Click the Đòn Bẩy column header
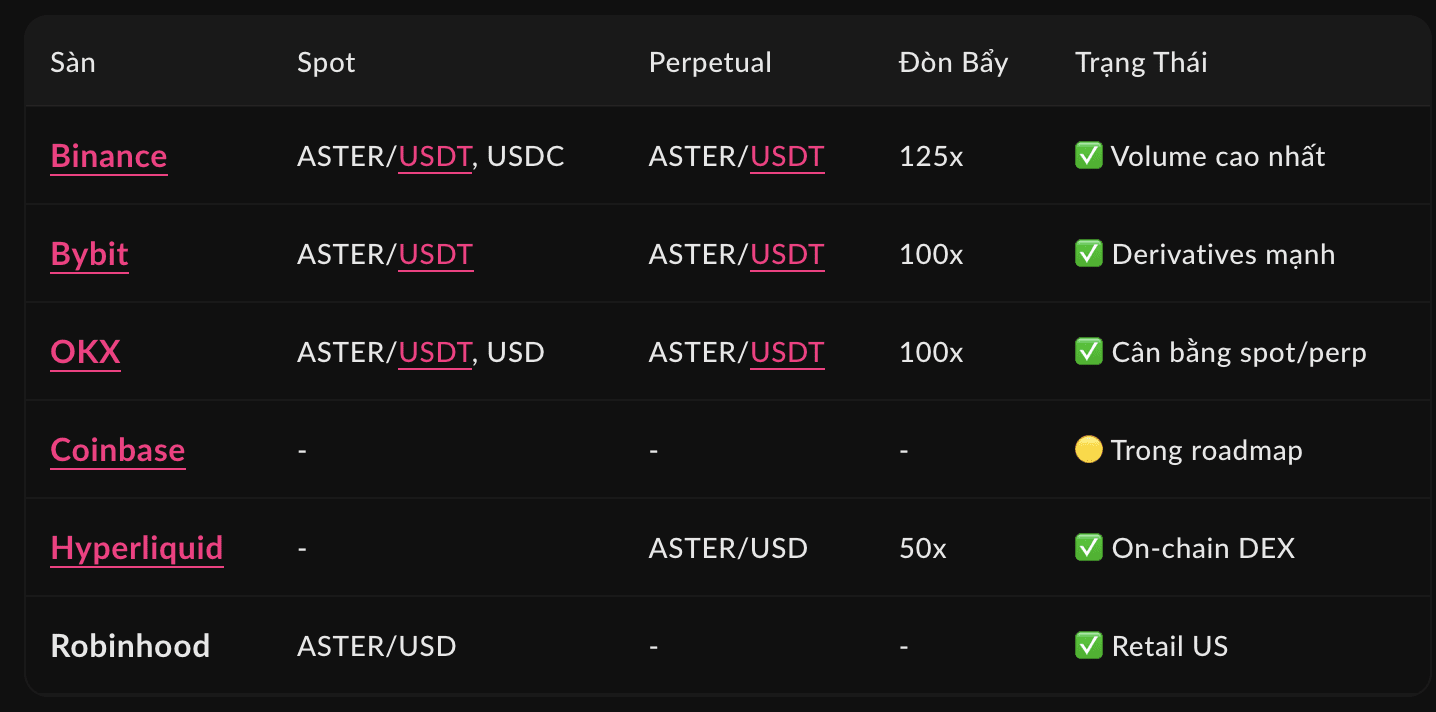1436x712 pixels. (953, 62)
